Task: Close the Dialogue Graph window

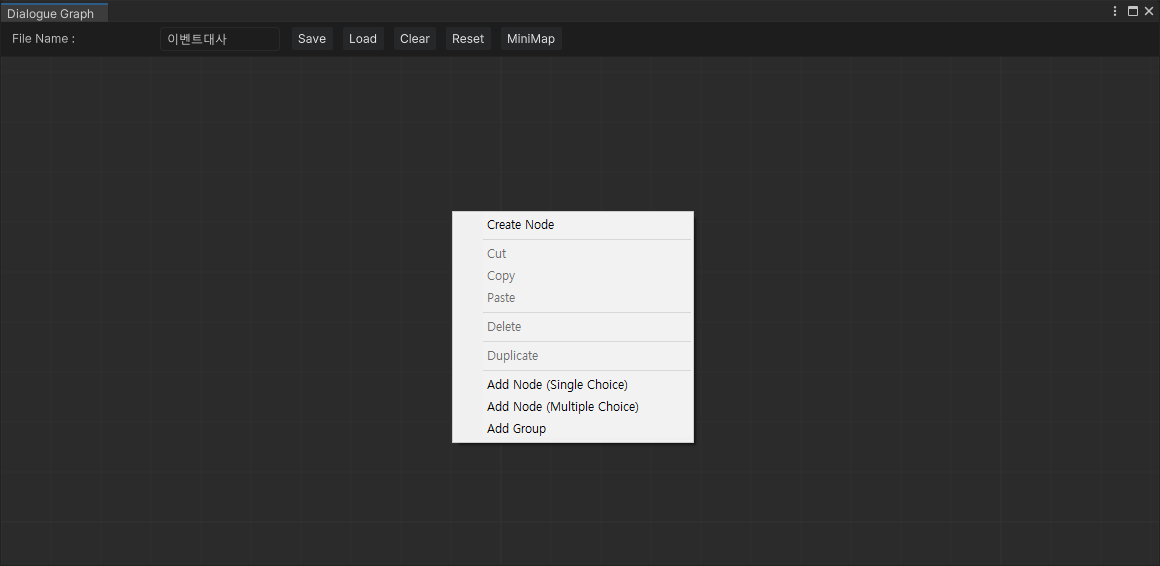Action: click(1149, 11)
